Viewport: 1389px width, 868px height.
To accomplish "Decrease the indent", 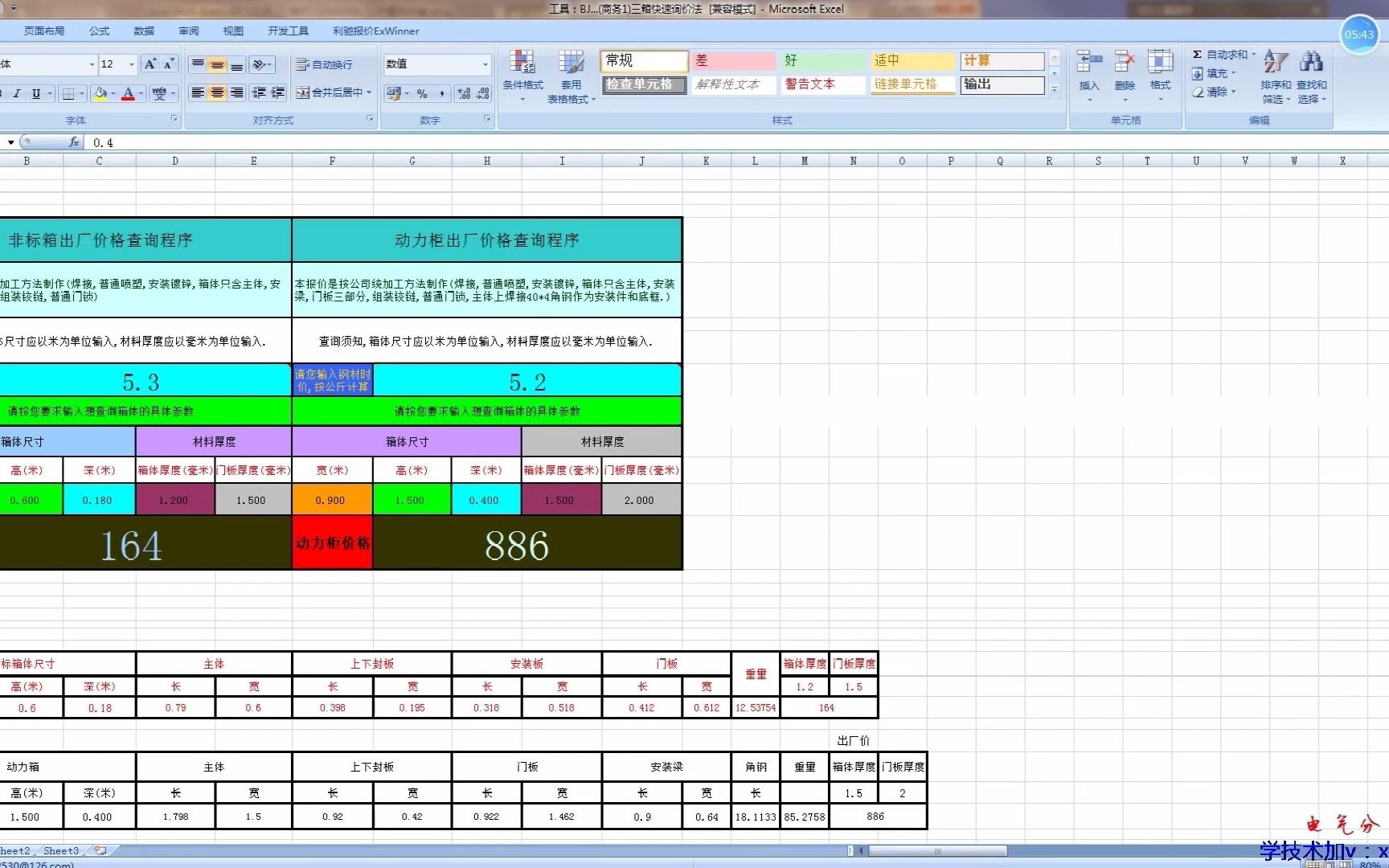I will click(x=259, y=93).
